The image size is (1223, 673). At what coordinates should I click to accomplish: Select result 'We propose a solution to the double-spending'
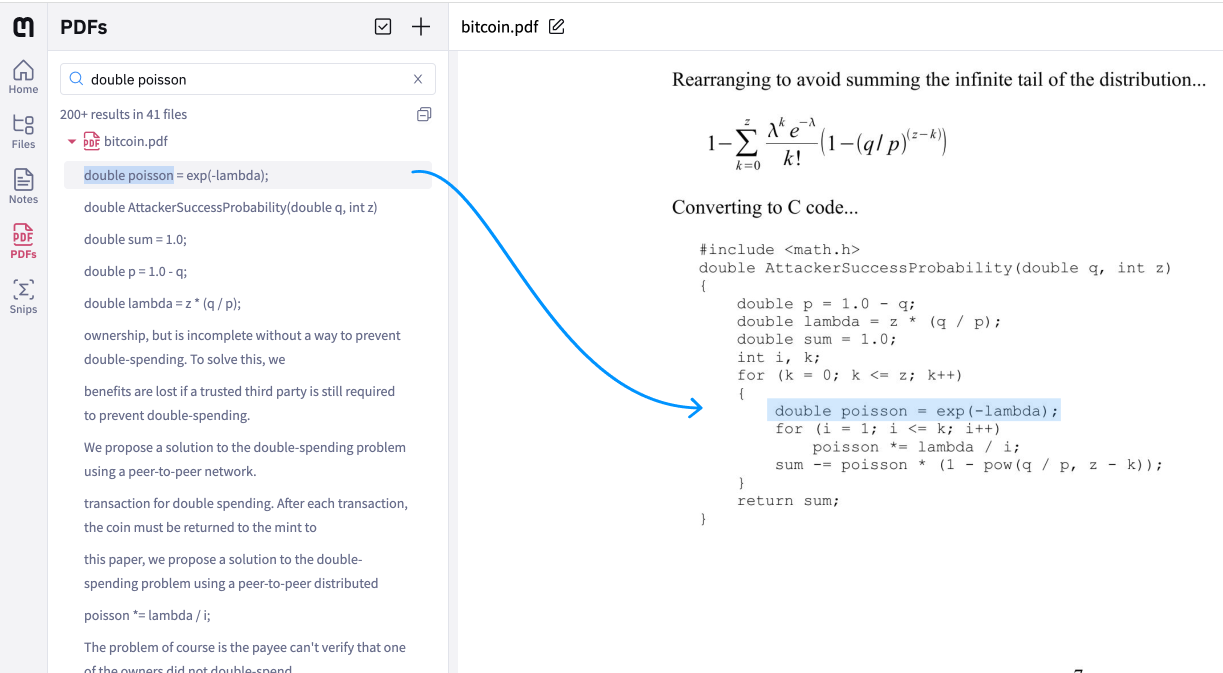[x=245, y=459]
